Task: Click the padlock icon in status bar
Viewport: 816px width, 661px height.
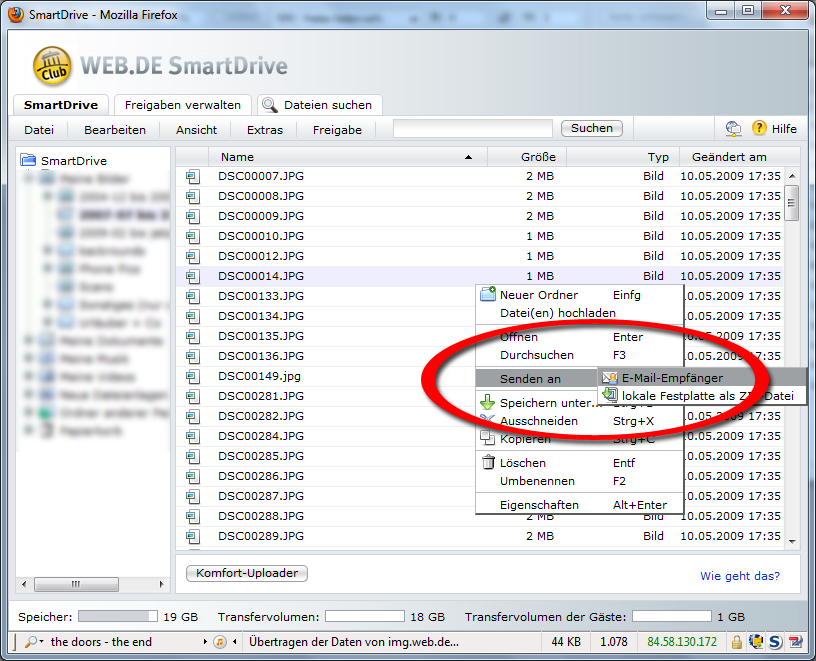Action: tap(736, 642)
